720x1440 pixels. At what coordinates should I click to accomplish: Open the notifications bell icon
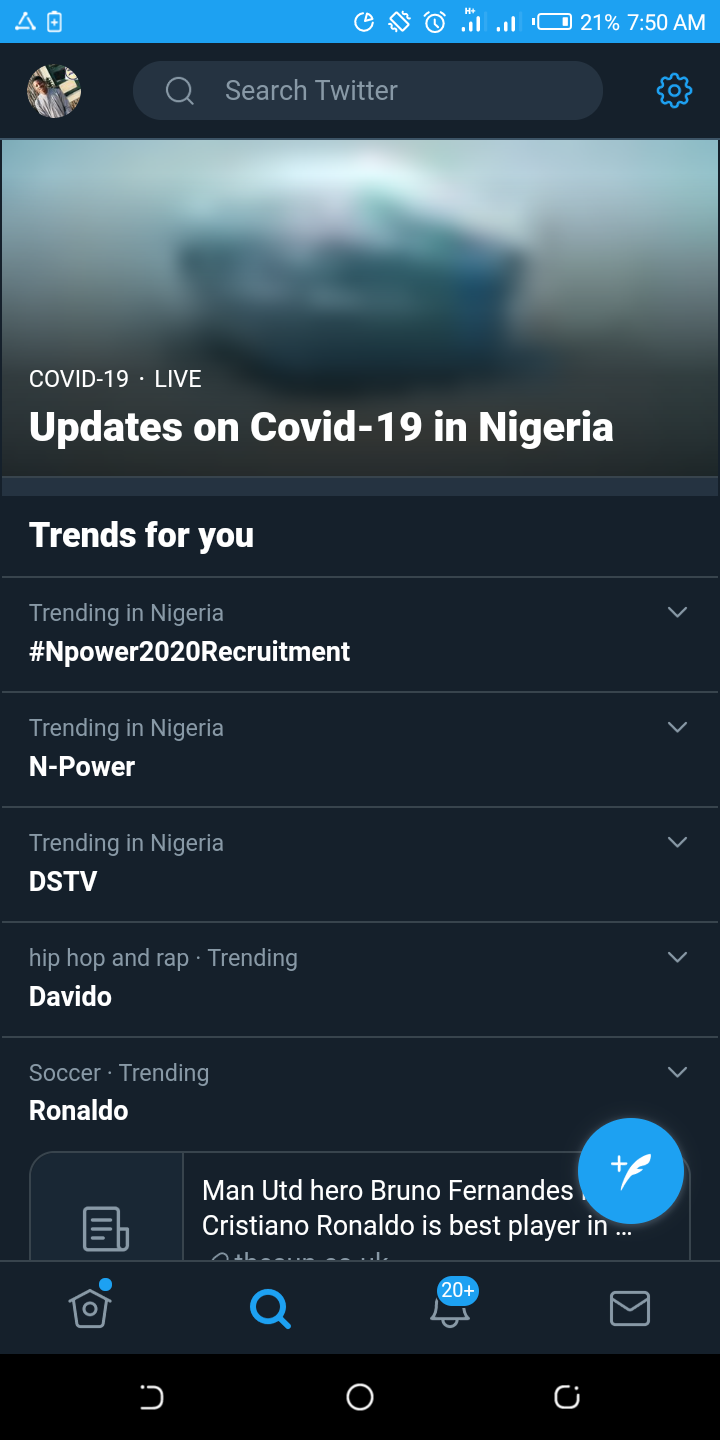450,1307
